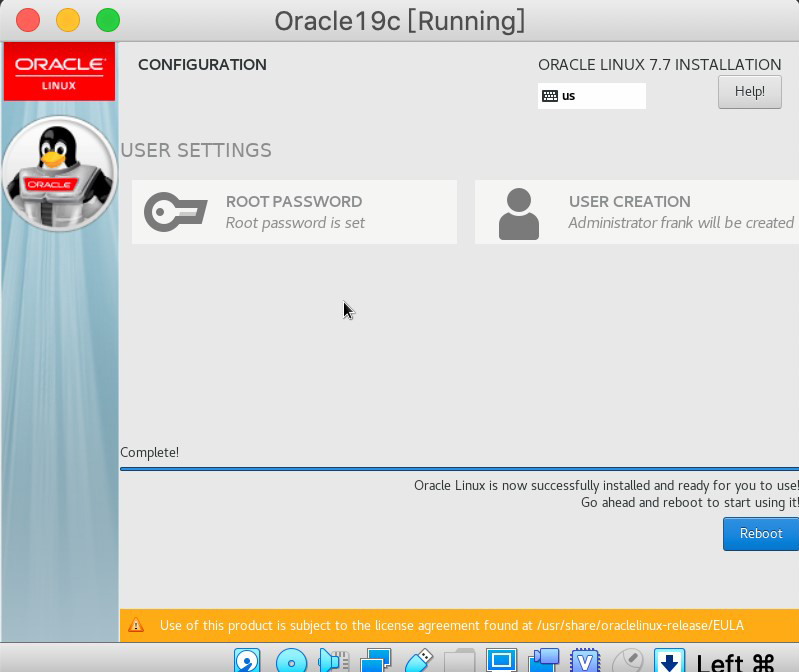Click the audio speaker status icon

(x=333, y=661)
